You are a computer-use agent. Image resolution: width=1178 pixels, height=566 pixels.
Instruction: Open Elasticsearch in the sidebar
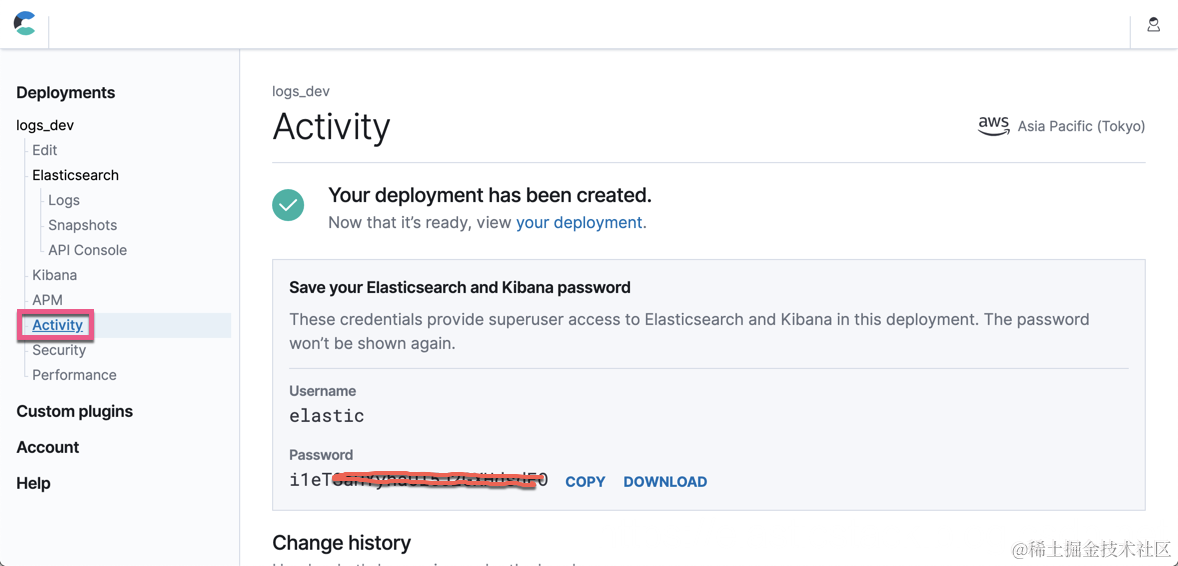click(x=75, y=175)
